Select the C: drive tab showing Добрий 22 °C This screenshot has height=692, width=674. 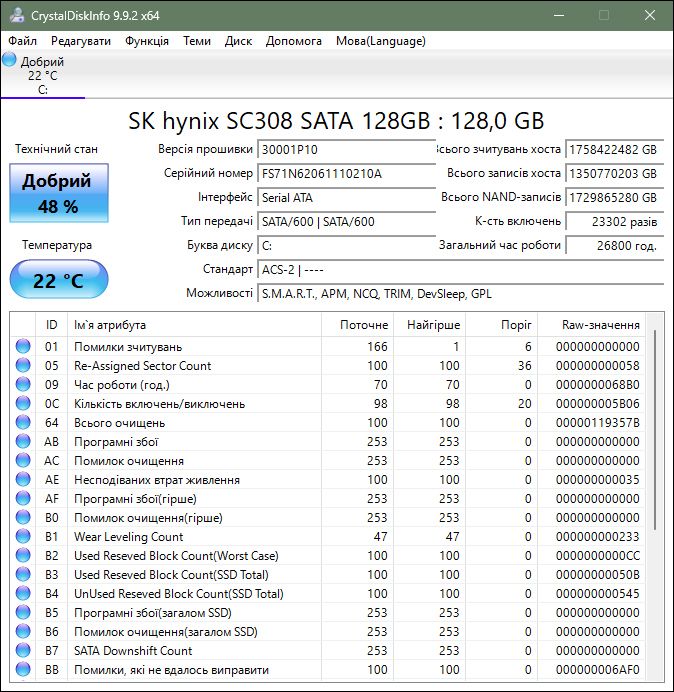[42, 75]
